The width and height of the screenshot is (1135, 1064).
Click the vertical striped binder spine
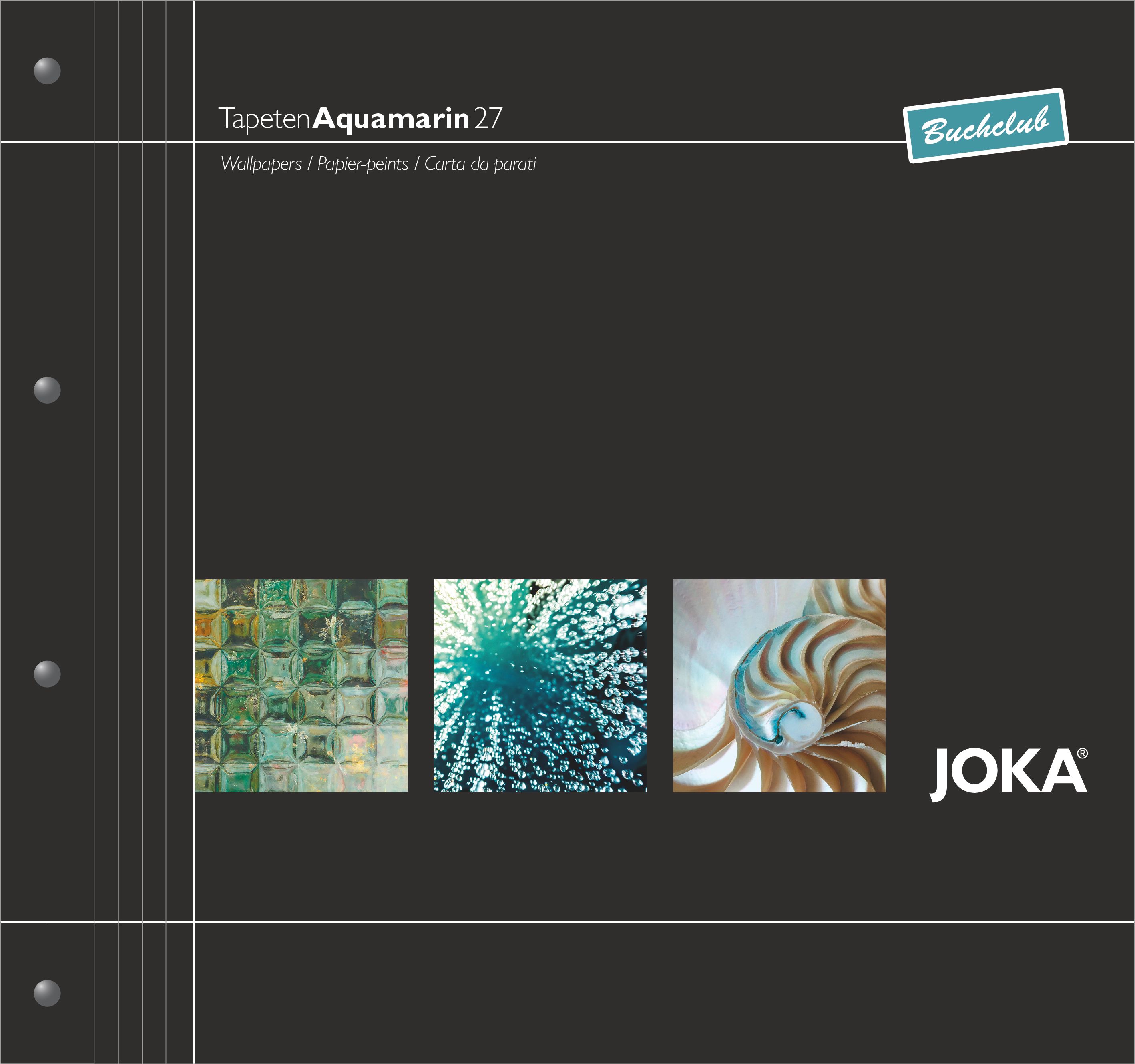143,531
